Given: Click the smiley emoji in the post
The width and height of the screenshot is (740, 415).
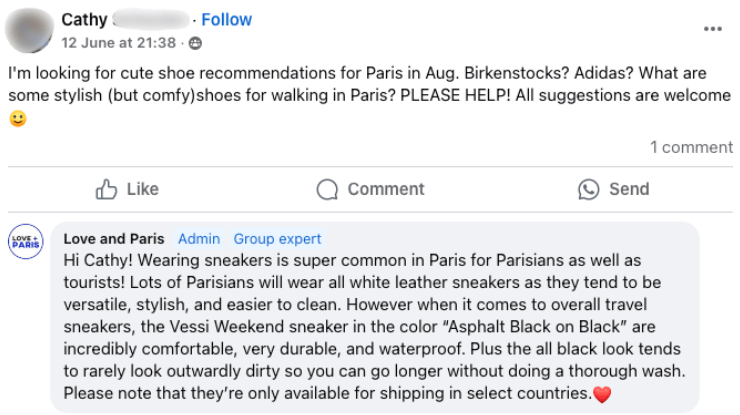Looking at the screenshot, I should click(x=17, y=118).
